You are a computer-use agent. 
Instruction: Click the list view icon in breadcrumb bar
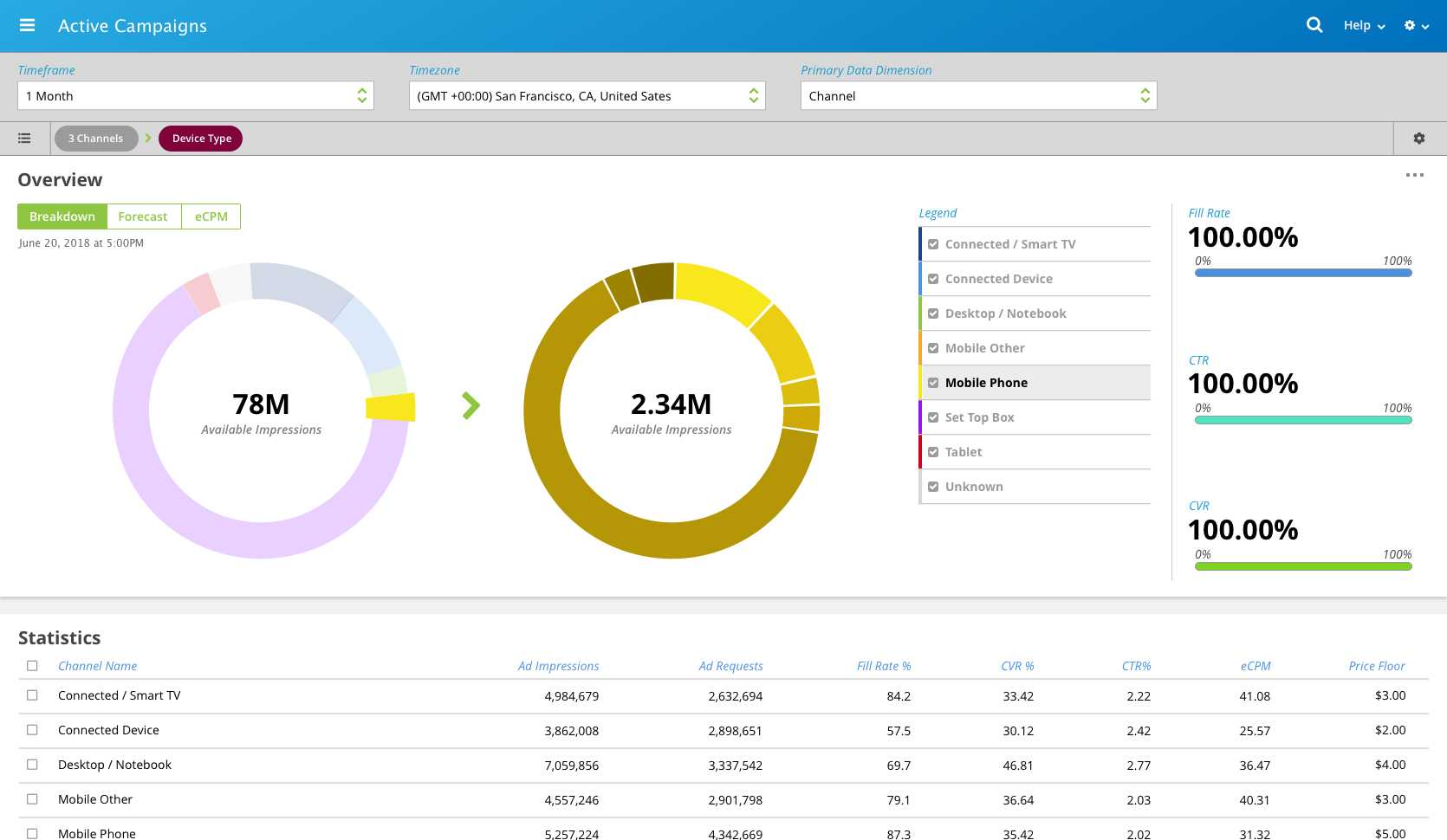pyautogui.click(x=24, y=139)
